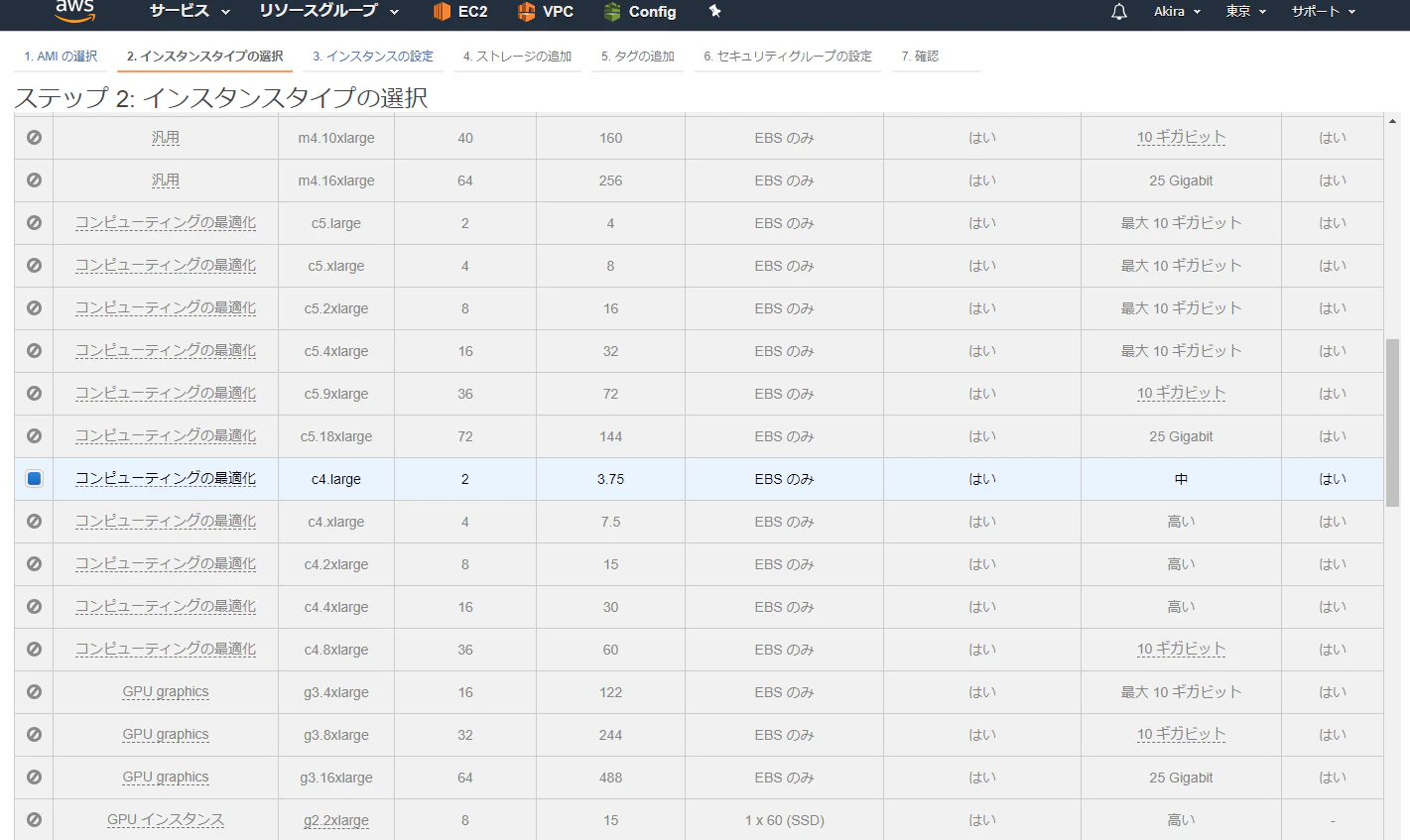Open the notifications bell
The image size is (1410, 840).
[x=1119, y=12]
